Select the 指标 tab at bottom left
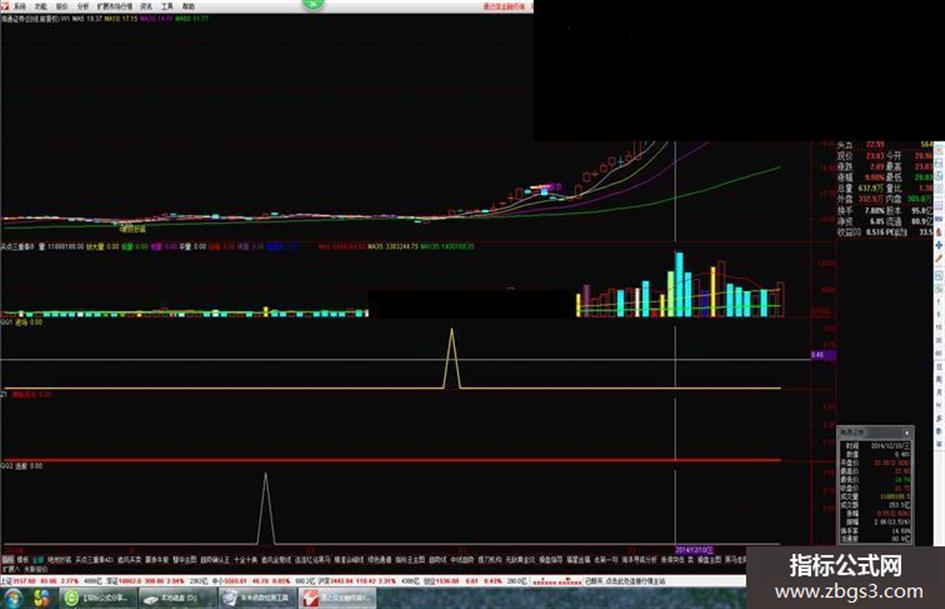 (7, 560)
